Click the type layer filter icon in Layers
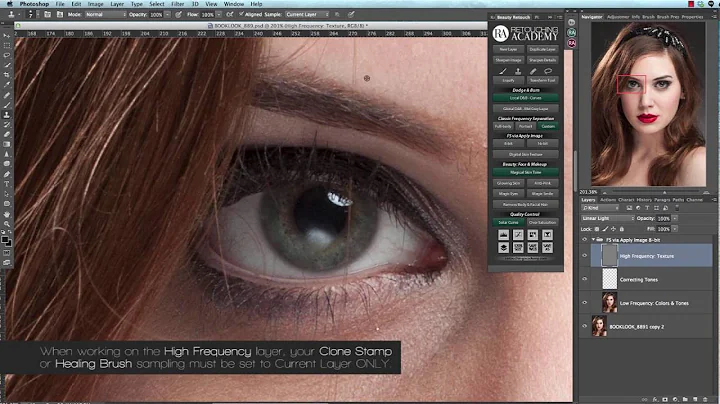 (x=647, y=208)
